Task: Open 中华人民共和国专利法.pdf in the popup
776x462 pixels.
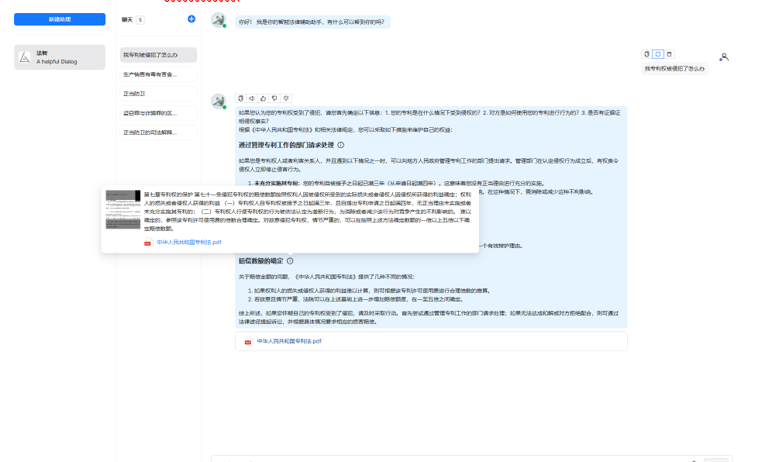Action: coord(188,242)
